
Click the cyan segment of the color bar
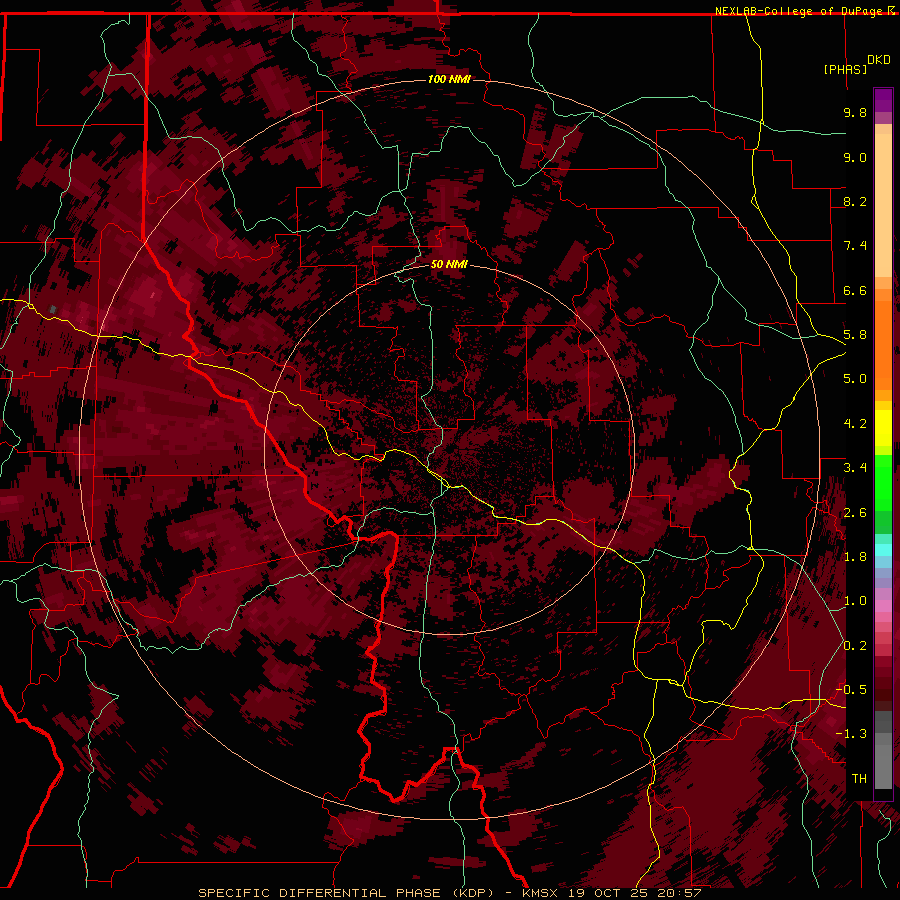point(883,549)
